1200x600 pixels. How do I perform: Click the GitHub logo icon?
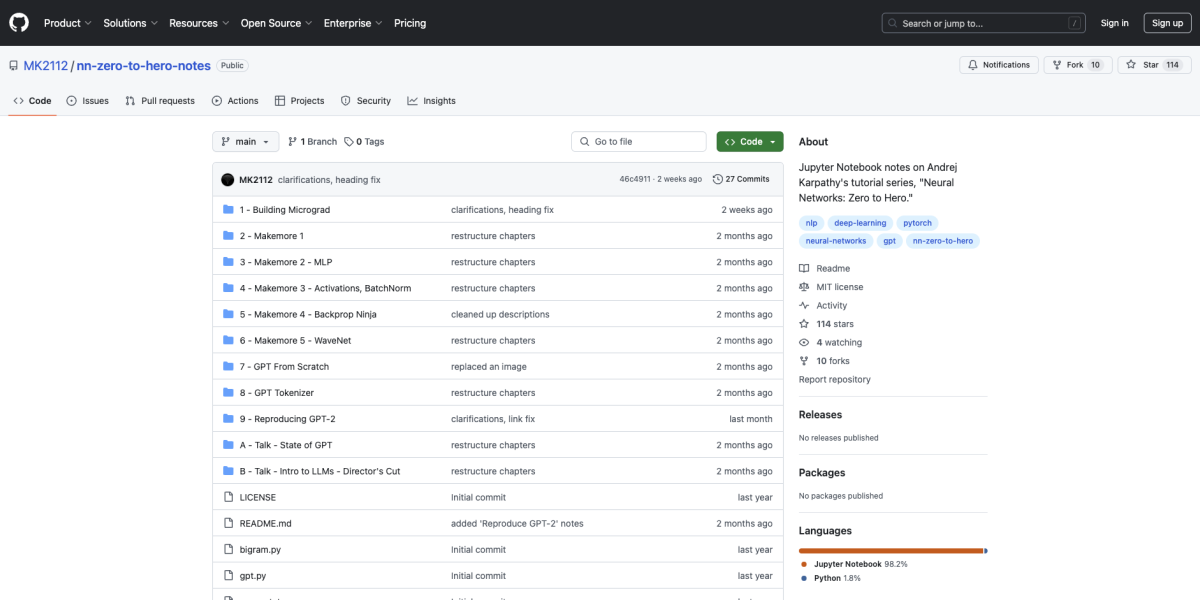[x=19, y=22]
